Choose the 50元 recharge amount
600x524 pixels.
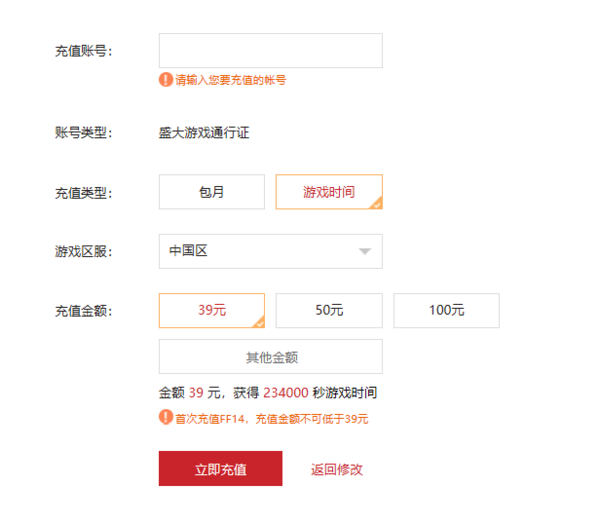(329, 310)
